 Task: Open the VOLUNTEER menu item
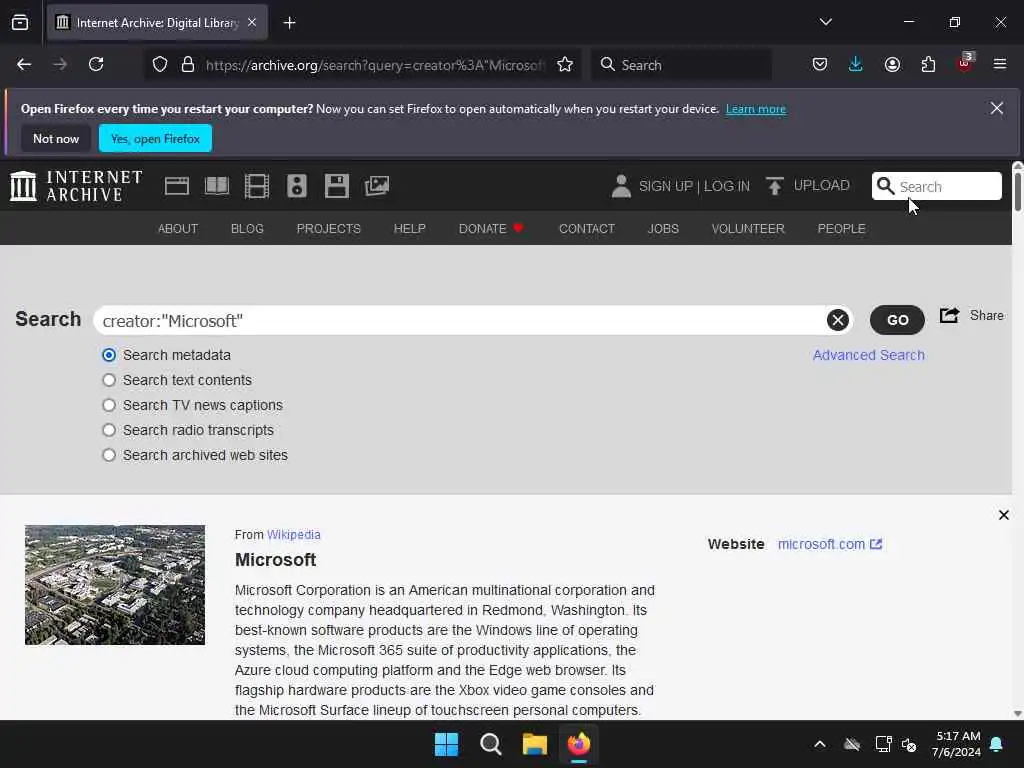pos(748,229)
